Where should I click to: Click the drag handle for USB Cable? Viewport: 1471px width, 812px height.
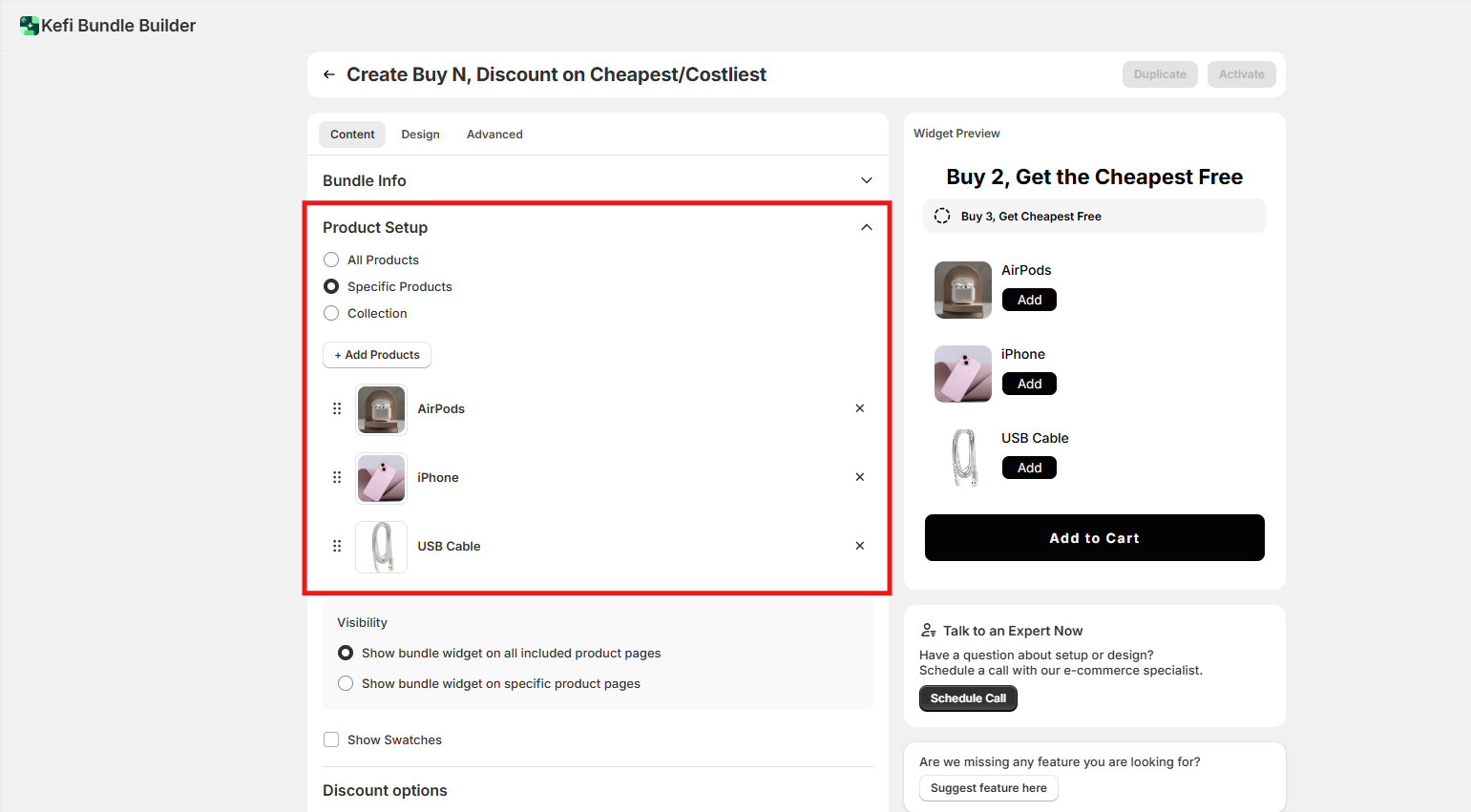point(337,546)
